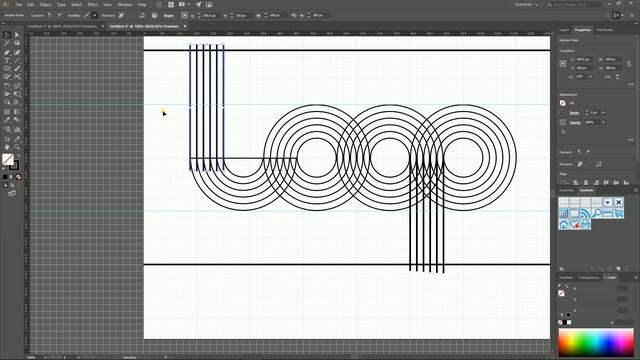Viewport: 640px width, 360px height.
Task: Select the Direct Selection tool
Action: point(17,35)
